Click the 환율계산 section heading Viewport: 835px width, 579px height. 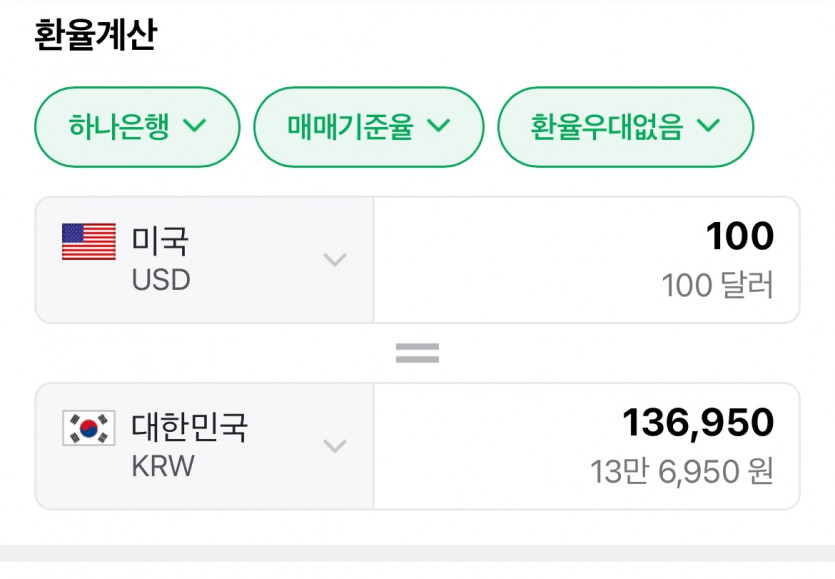95,36
